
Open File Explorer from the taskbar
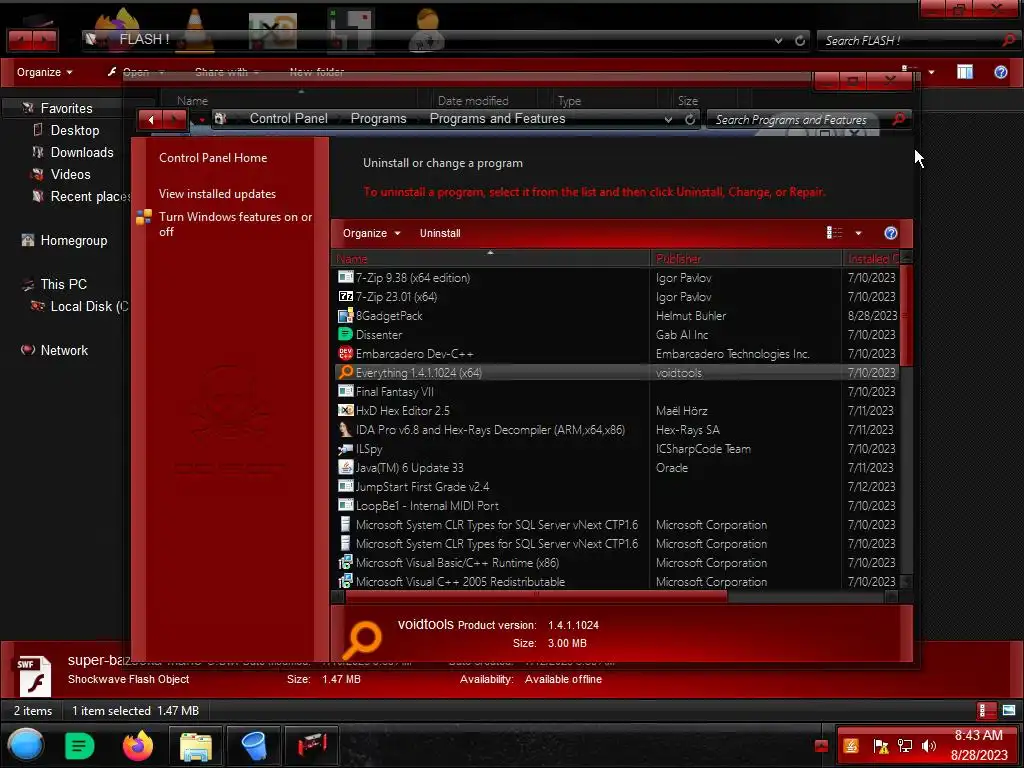point(195,746)
